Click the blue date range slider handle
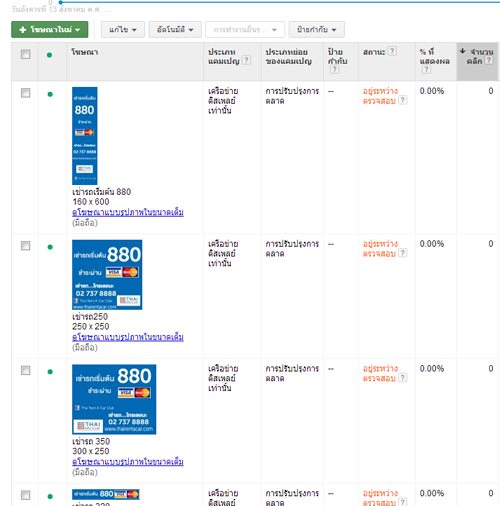Screen dimensions: 500x506 (x=61, y=2)
